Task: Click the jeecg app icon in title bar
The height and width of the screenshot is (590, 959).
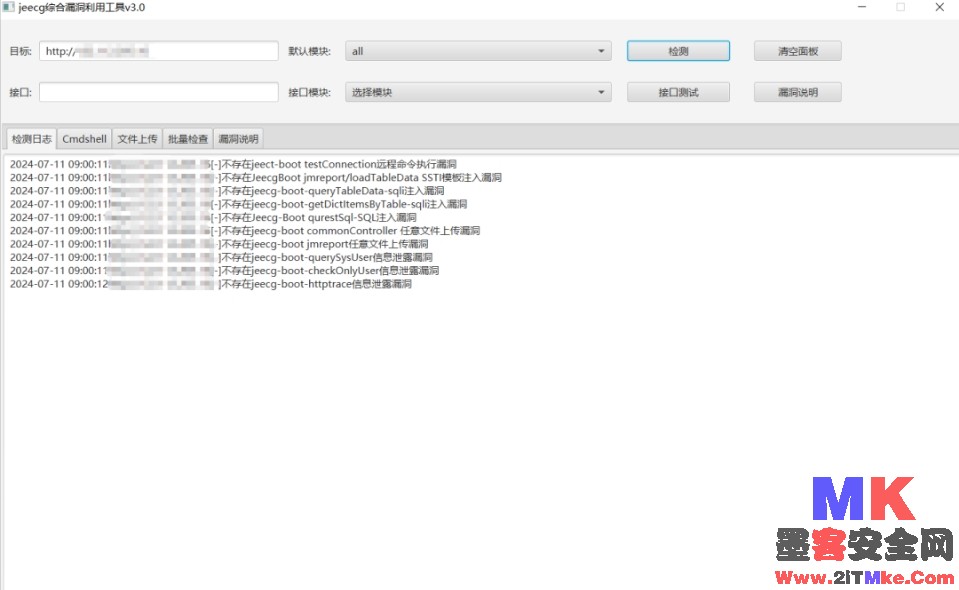Action: point(7,7)
